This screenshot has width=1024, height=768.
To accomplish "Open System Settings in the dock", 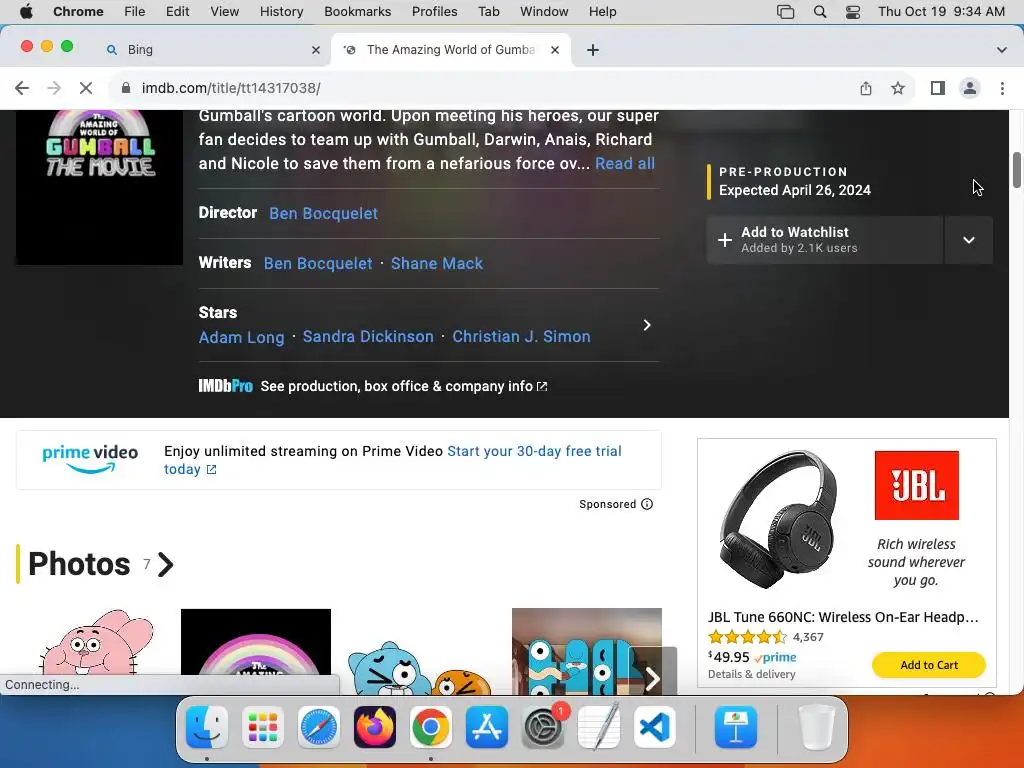I will pos(543,727).
